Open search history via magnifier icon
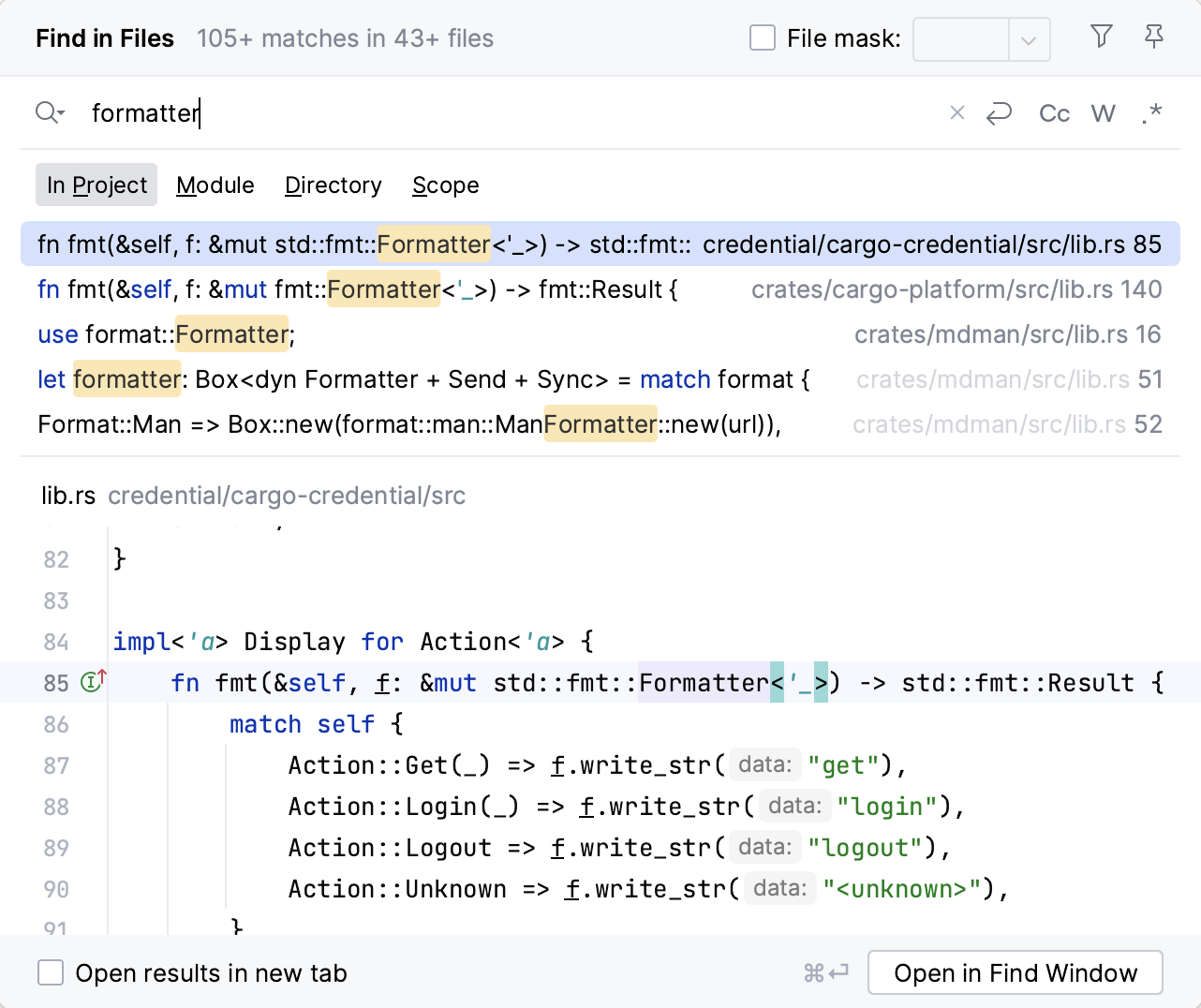The height and width of the screenshot is (1008, 1201). (50, 112)
